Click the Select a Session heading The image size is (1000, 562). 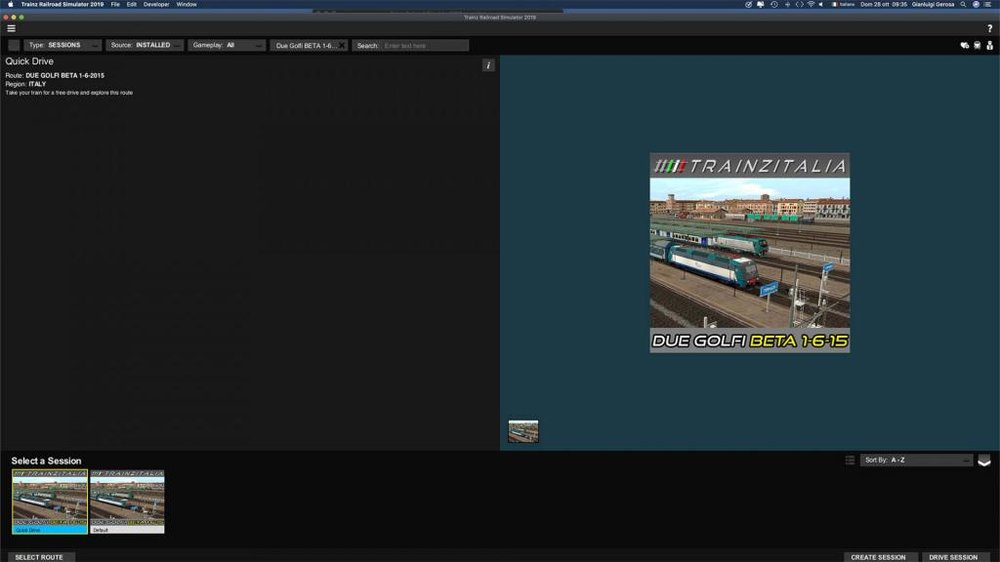point(46,461)
